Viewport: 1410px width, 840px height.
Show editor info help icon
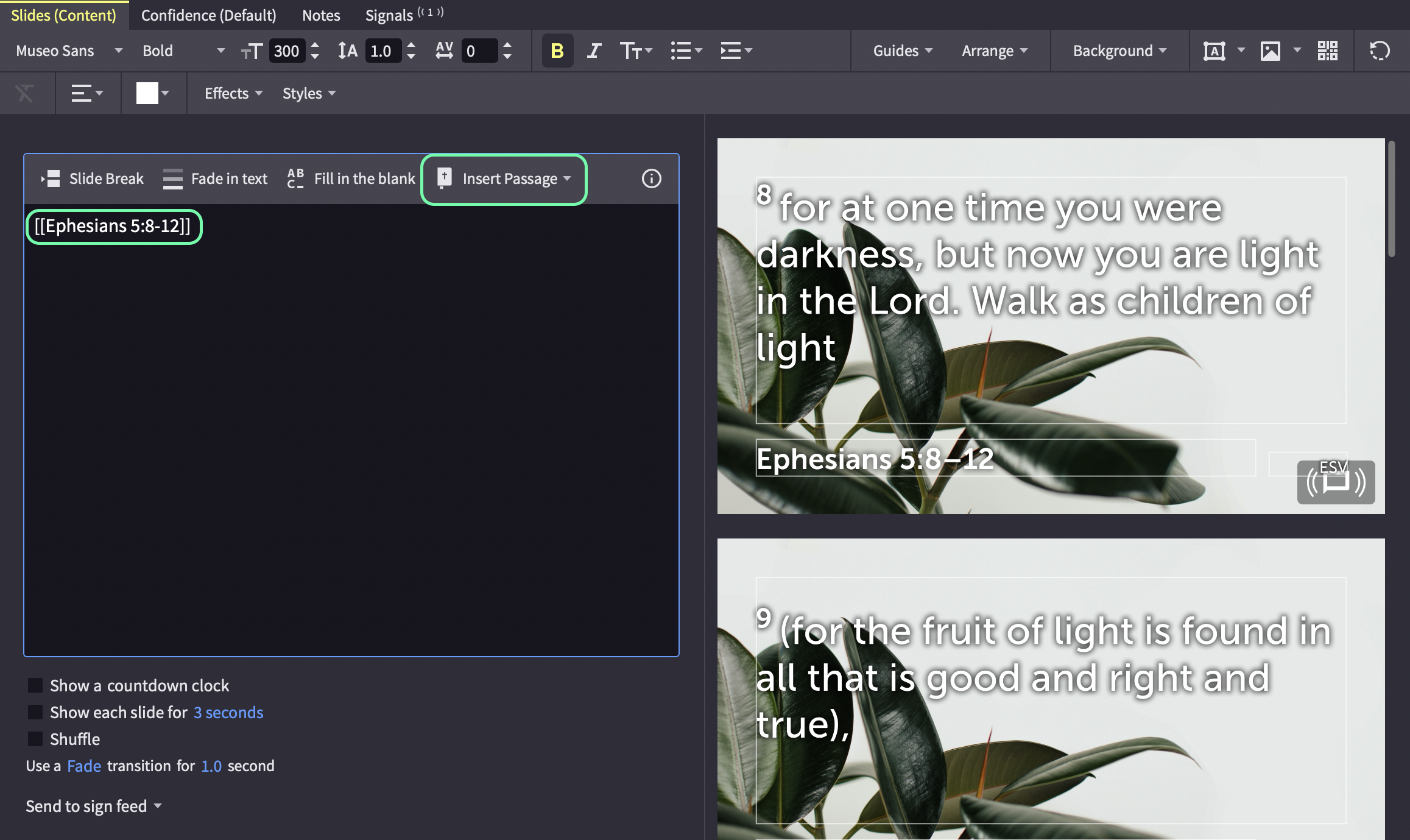click(x=651, y=178)
